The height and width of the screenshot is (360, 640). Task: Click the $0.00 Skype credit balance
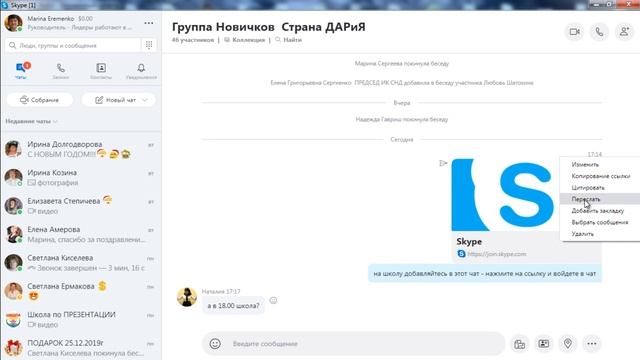85,19
